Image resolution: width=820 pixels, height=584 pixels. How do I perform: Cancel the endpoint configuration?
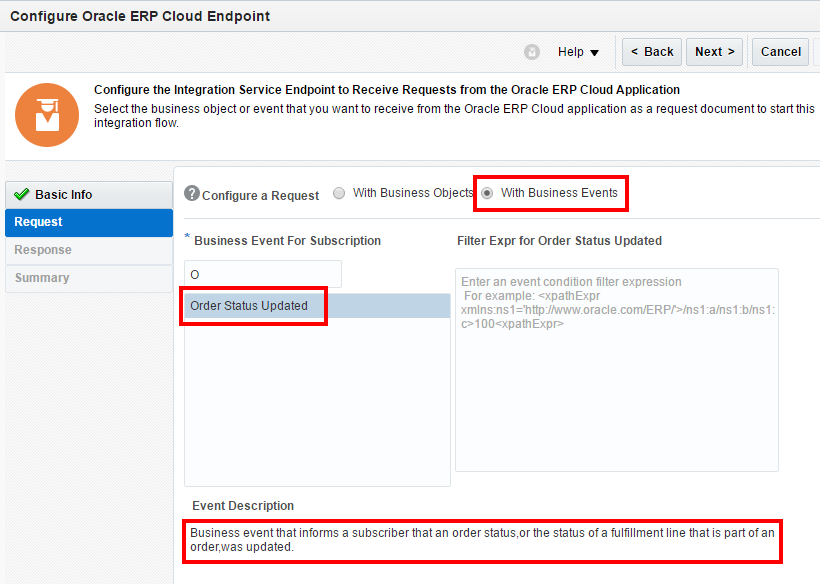pyautogui.click(x=780, y=52)
